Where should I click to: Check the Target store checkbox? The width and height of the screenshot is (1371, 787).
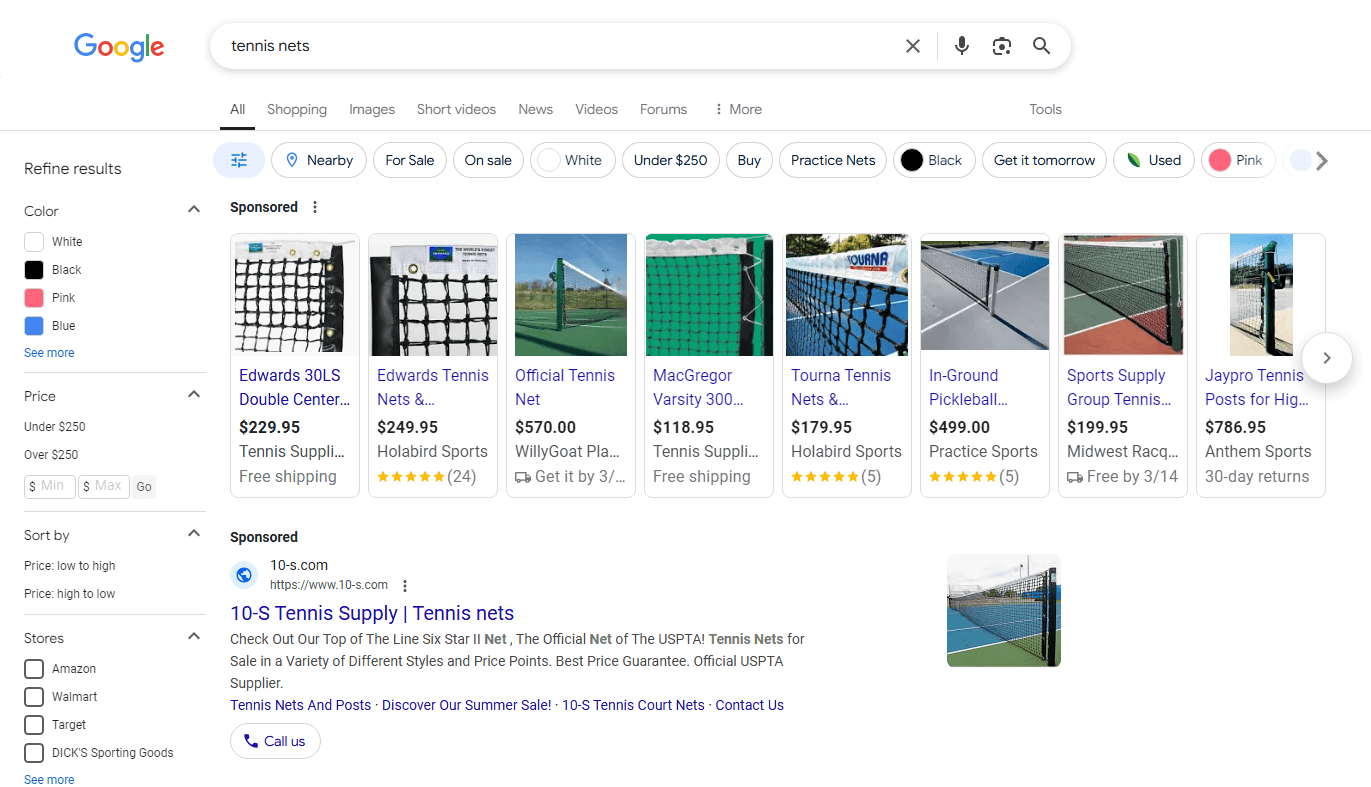tap(34, 725)
